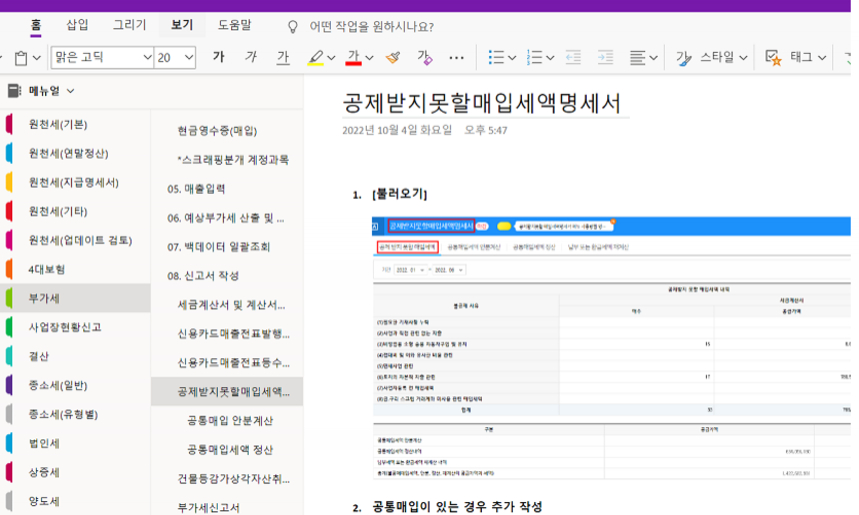The width and height of the screenshot is (859, 515).
Task: Open the 4대보험 section
Action: (x=76, y=270)
